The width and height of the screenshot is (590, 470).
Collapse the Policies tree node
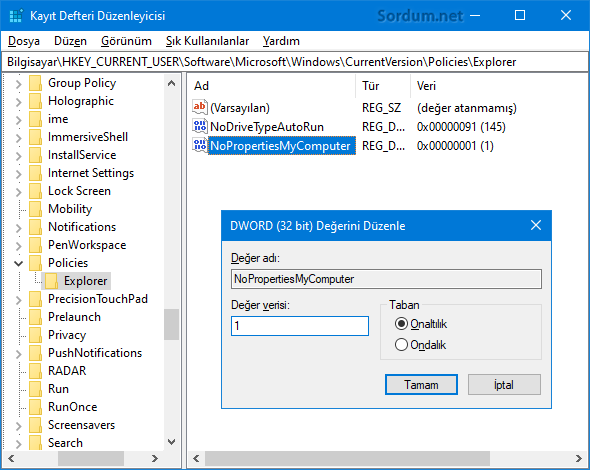18,263
